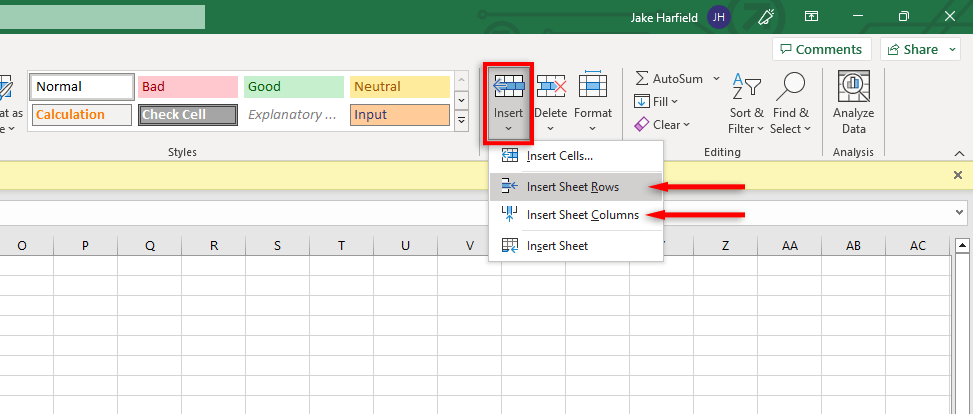
Task: Apply the Bad cell style
Action: coord(187,87)
